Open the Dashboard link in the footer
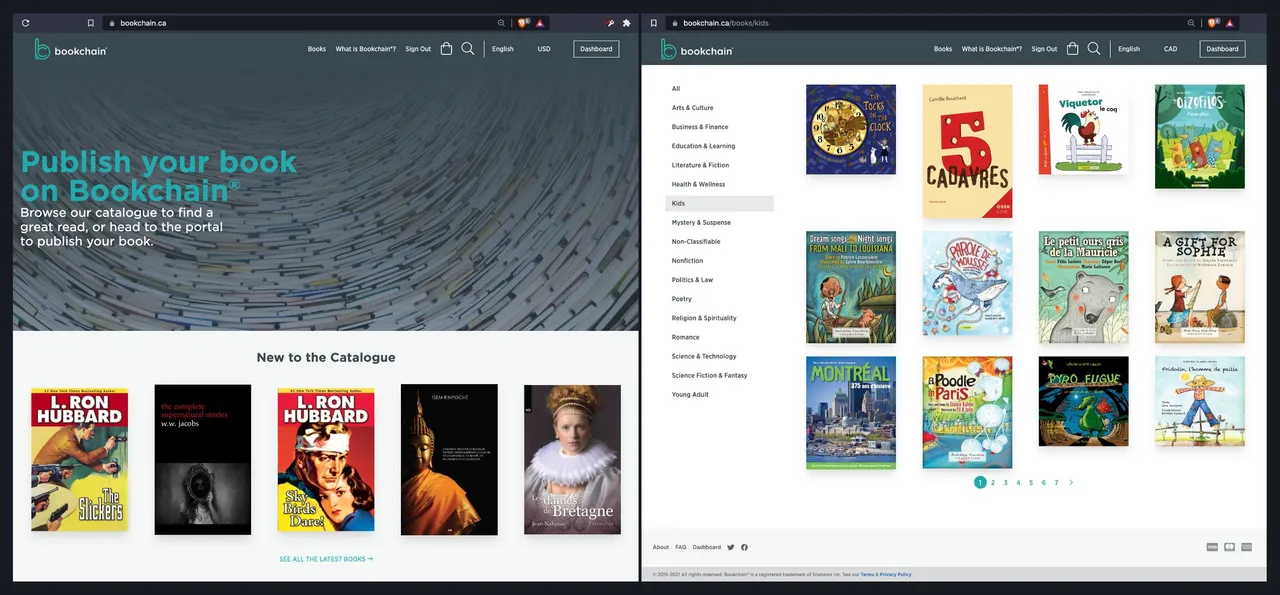 coord(707,547)
